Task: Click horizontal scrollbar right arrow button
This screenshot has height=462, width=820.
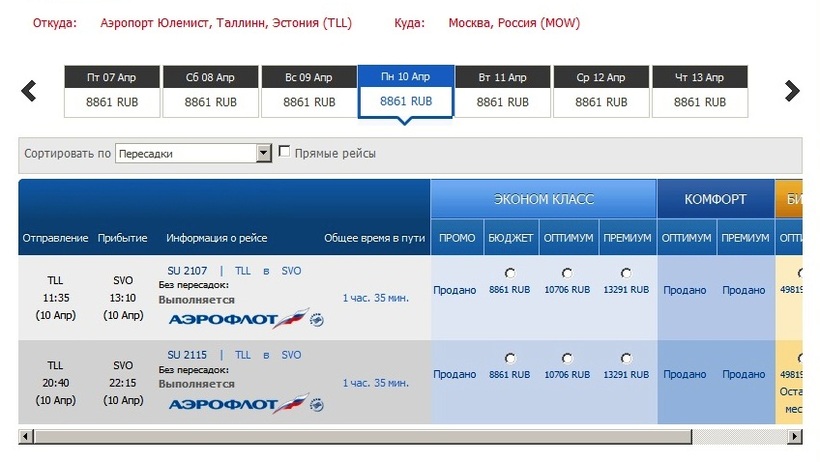Action: click(795, 437)
